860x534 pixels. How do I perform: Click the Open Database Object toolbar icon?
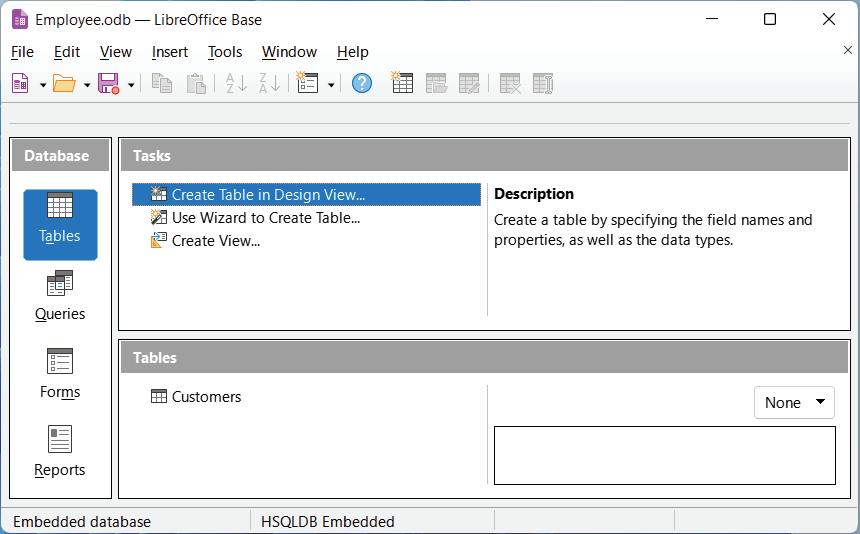tap(437, 84)
